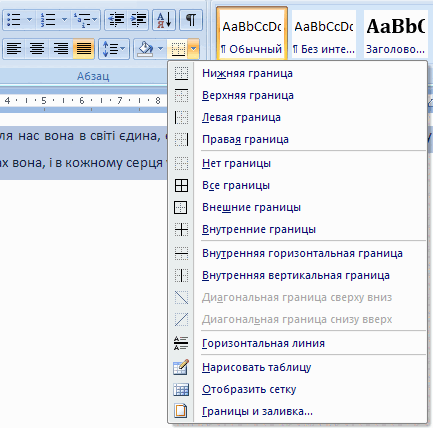Choose Внешние границы menu text
433x428 pixels.
coord(251,207)
